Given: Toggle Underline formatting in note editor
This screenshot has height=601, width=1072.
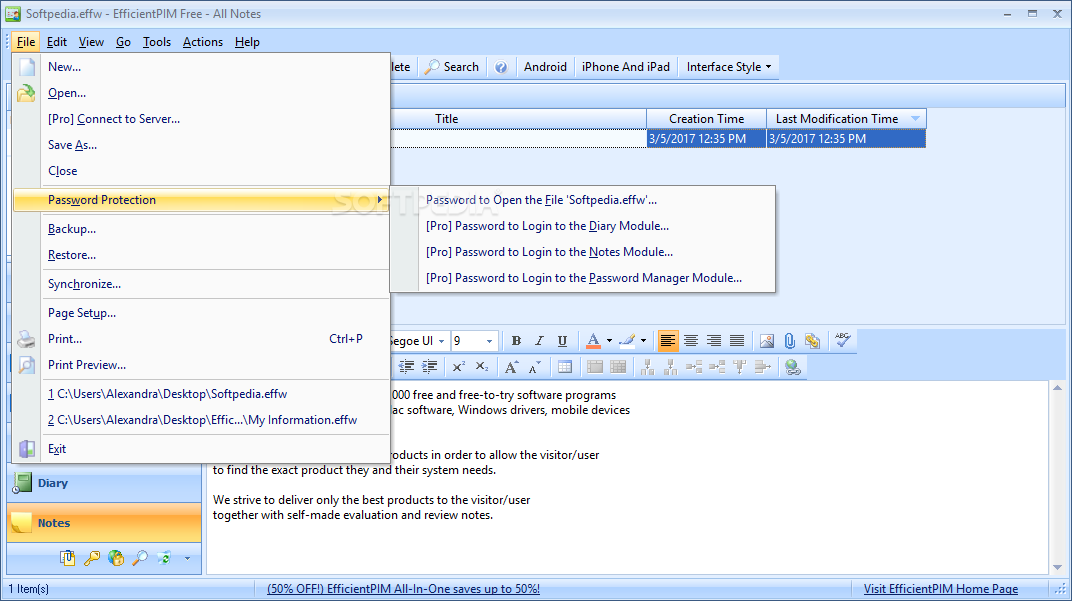Looking at the screenshot, I should tap(562, 340).
